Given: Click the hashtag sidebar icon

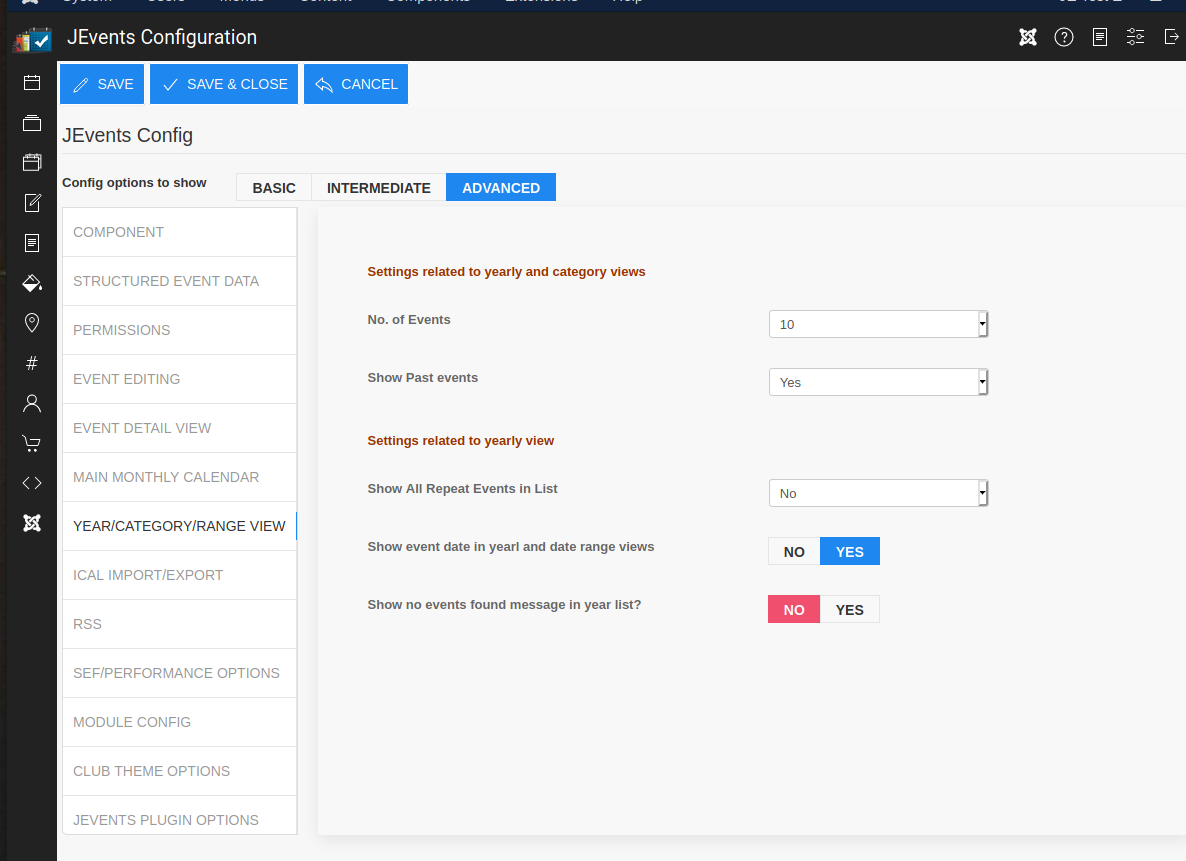Looking at the screenshot, I should pos(32,363).
